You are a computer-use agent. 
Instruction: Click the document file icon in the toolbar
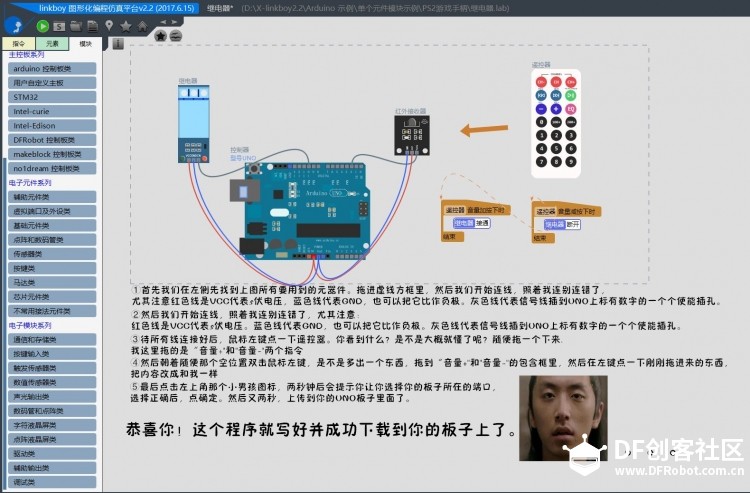[x=93, y=26]
